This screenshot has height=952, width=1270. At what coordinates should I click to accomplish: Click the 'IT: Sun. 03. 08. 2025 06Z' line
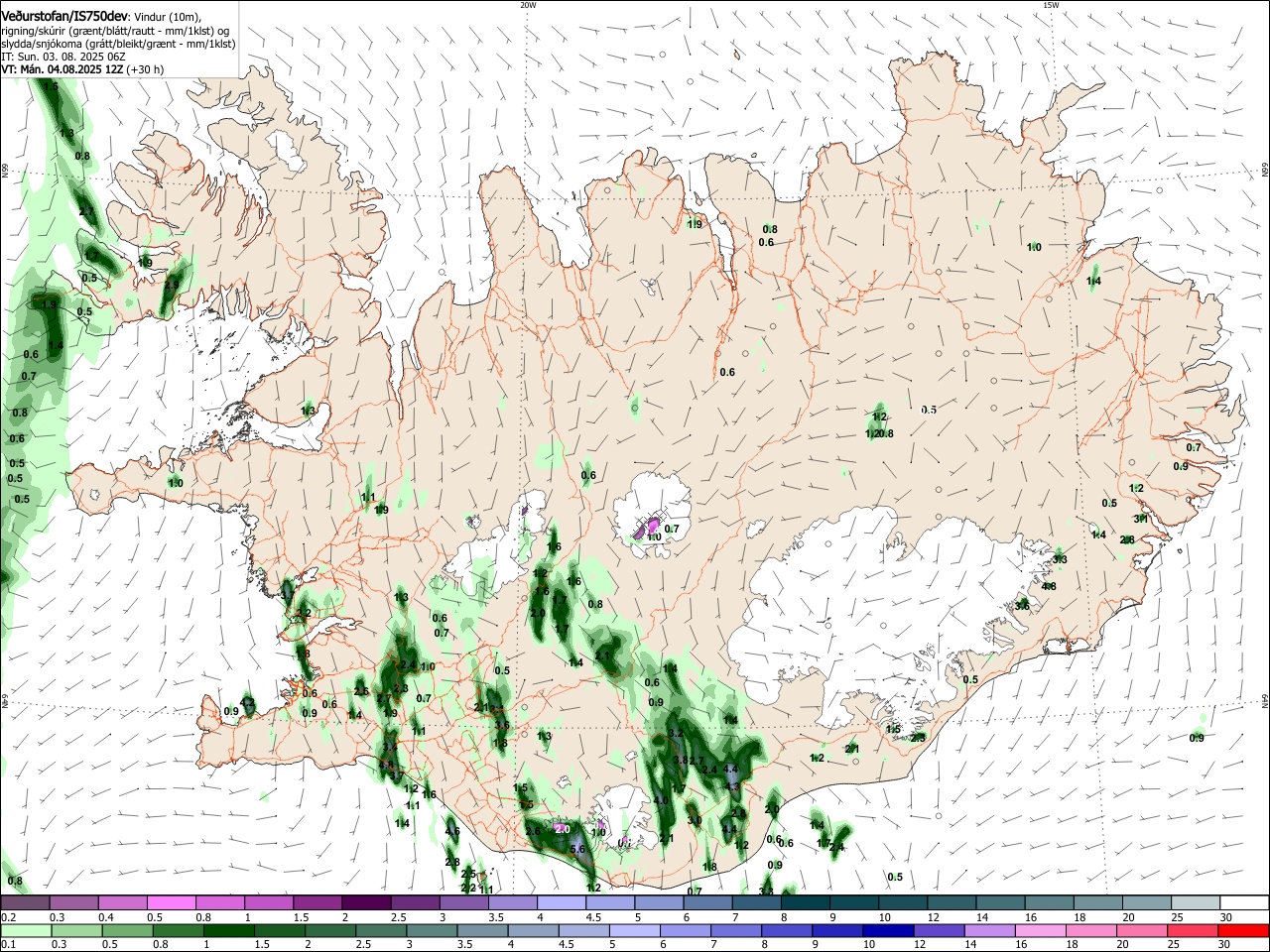62,57
